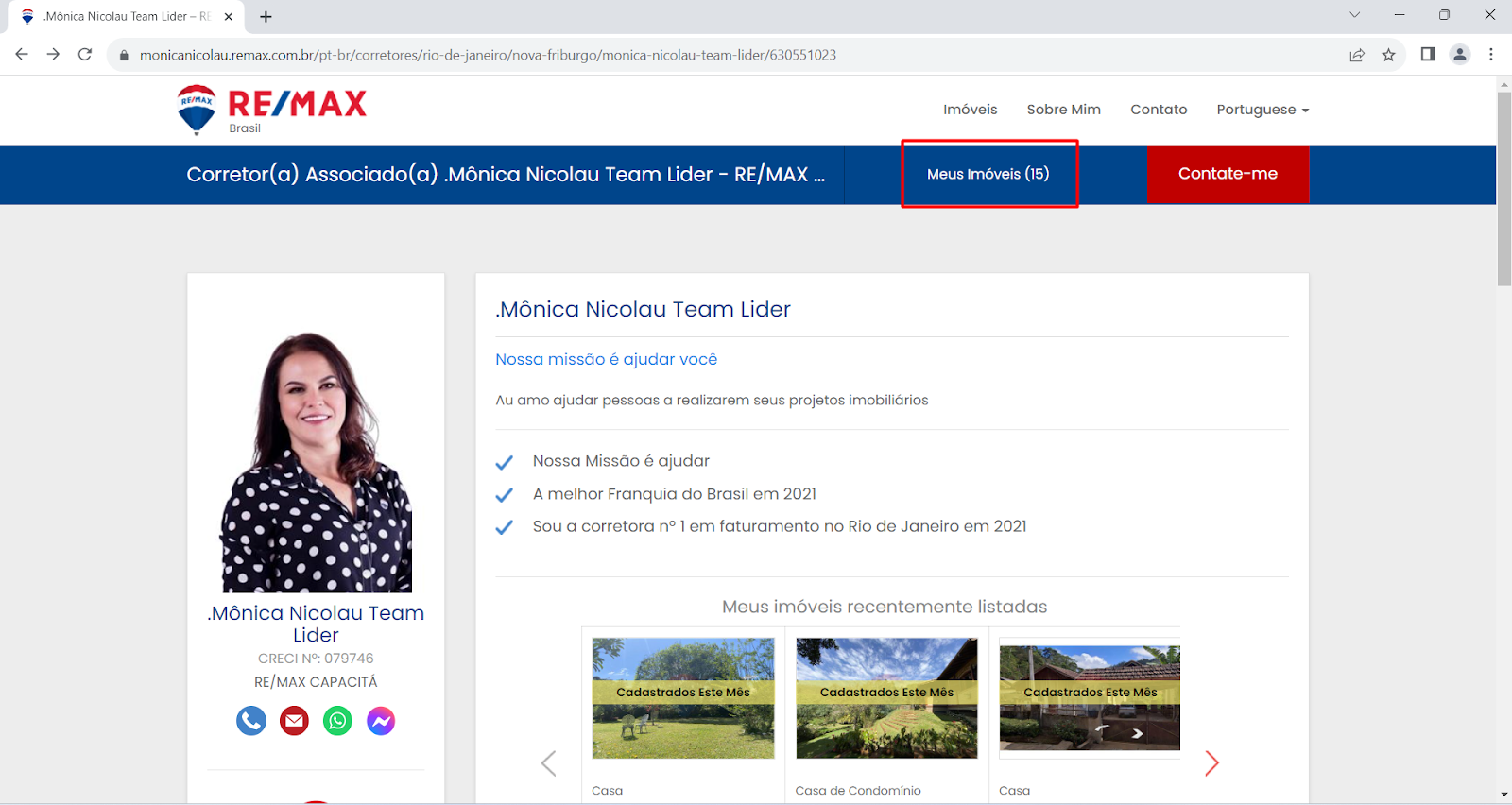Click the Corretor(a) Associado(a) banner title
This screenshot has height=805, width=1512.
(x=506, y=175)
